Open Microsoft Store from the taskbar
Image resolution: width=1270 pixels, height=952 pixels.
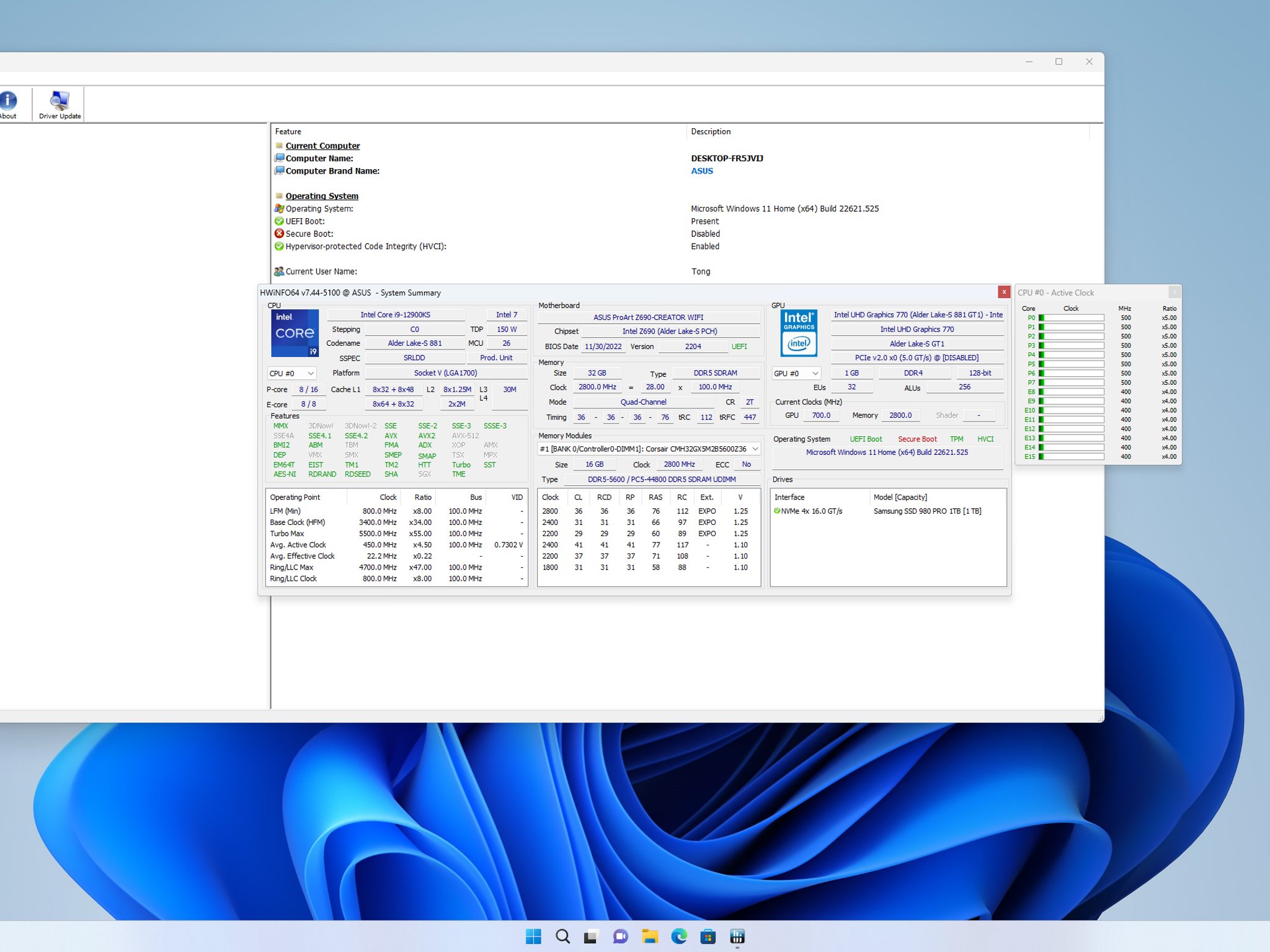coord(708,936)
